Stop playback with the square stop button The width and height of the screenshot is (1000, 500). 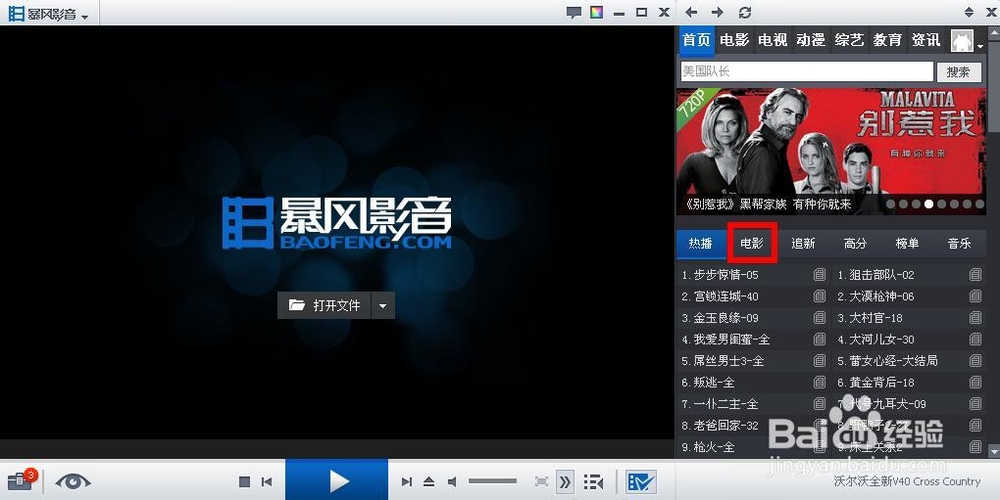coord(244,482)
